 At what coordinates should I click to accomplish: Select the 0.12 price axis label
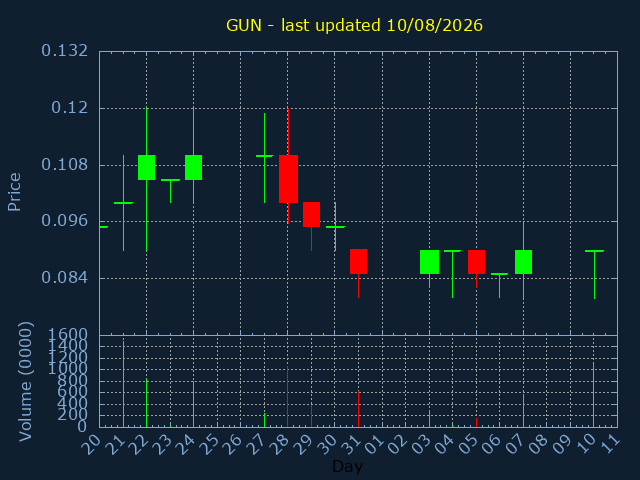(x=69, y=108)
